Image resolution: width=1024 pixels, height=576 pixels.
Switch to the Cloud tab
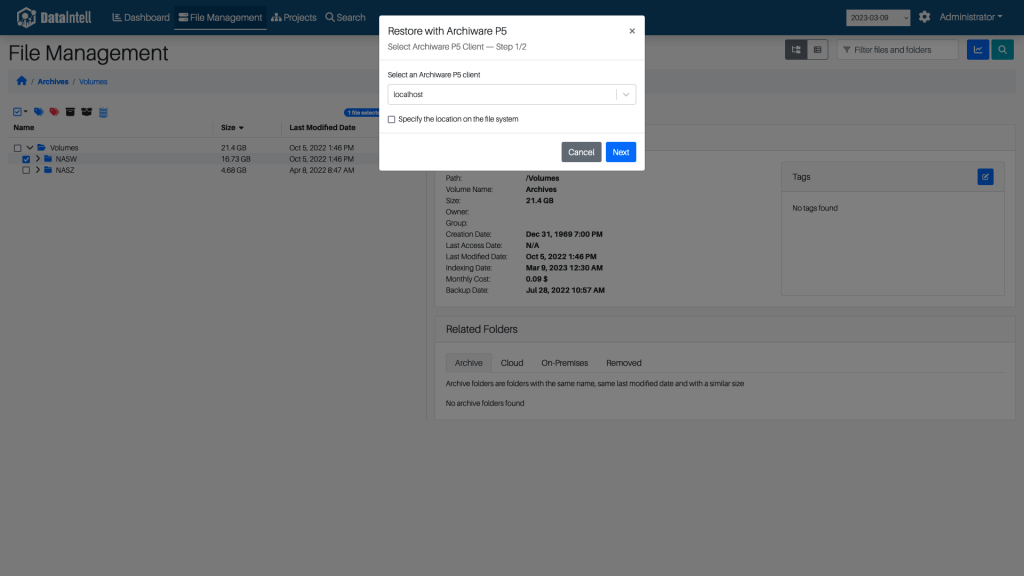click(511, 363)
